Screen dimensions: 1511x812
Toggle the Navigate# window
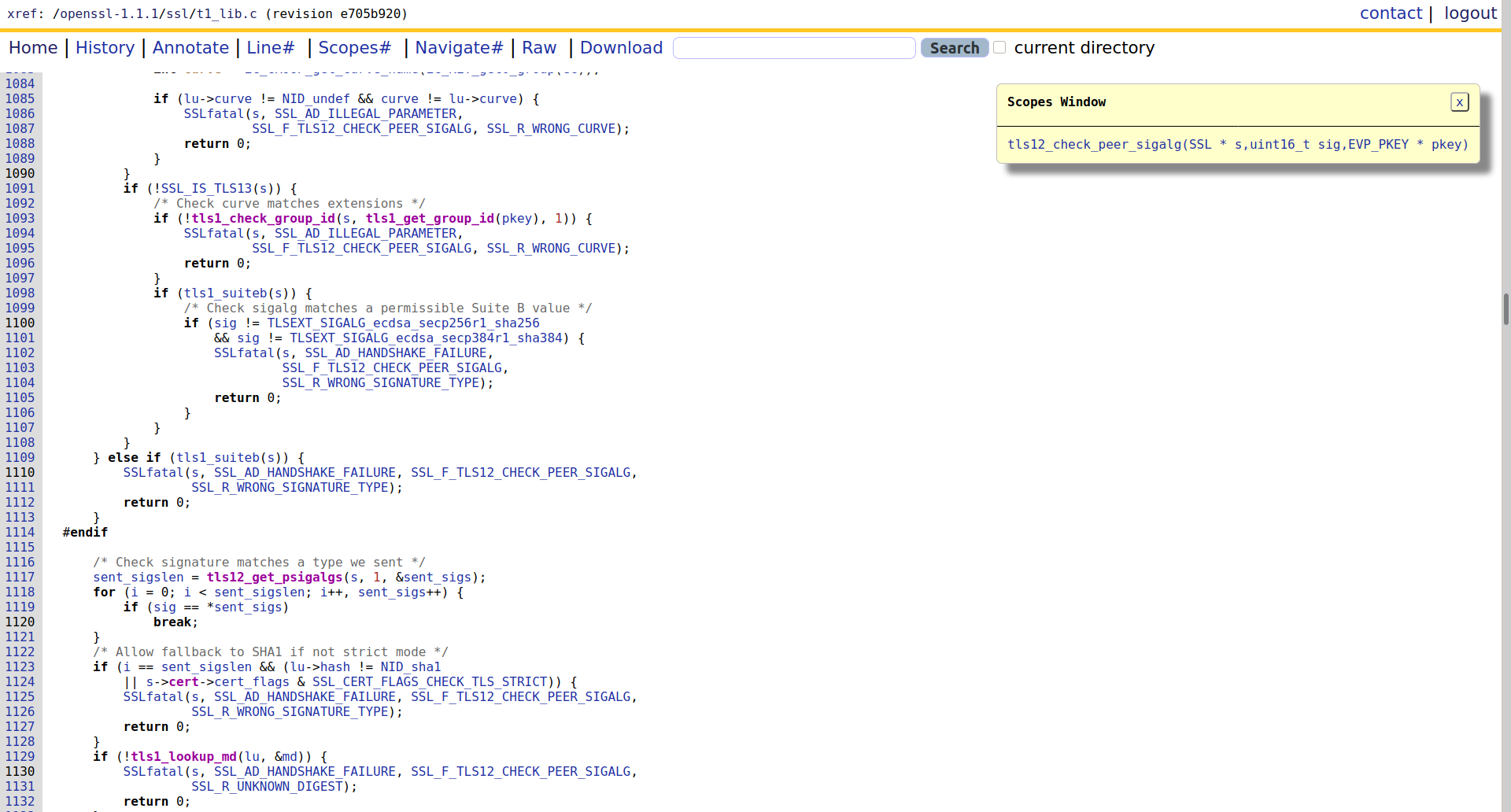(459, 48)
